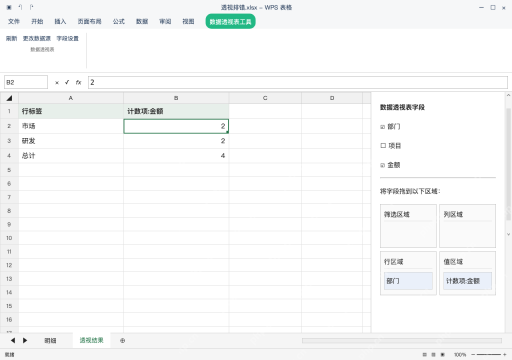Screen dimensions: 512x360
Task: Switch to the 明细 sheet tab
Action: pos(50,341)
